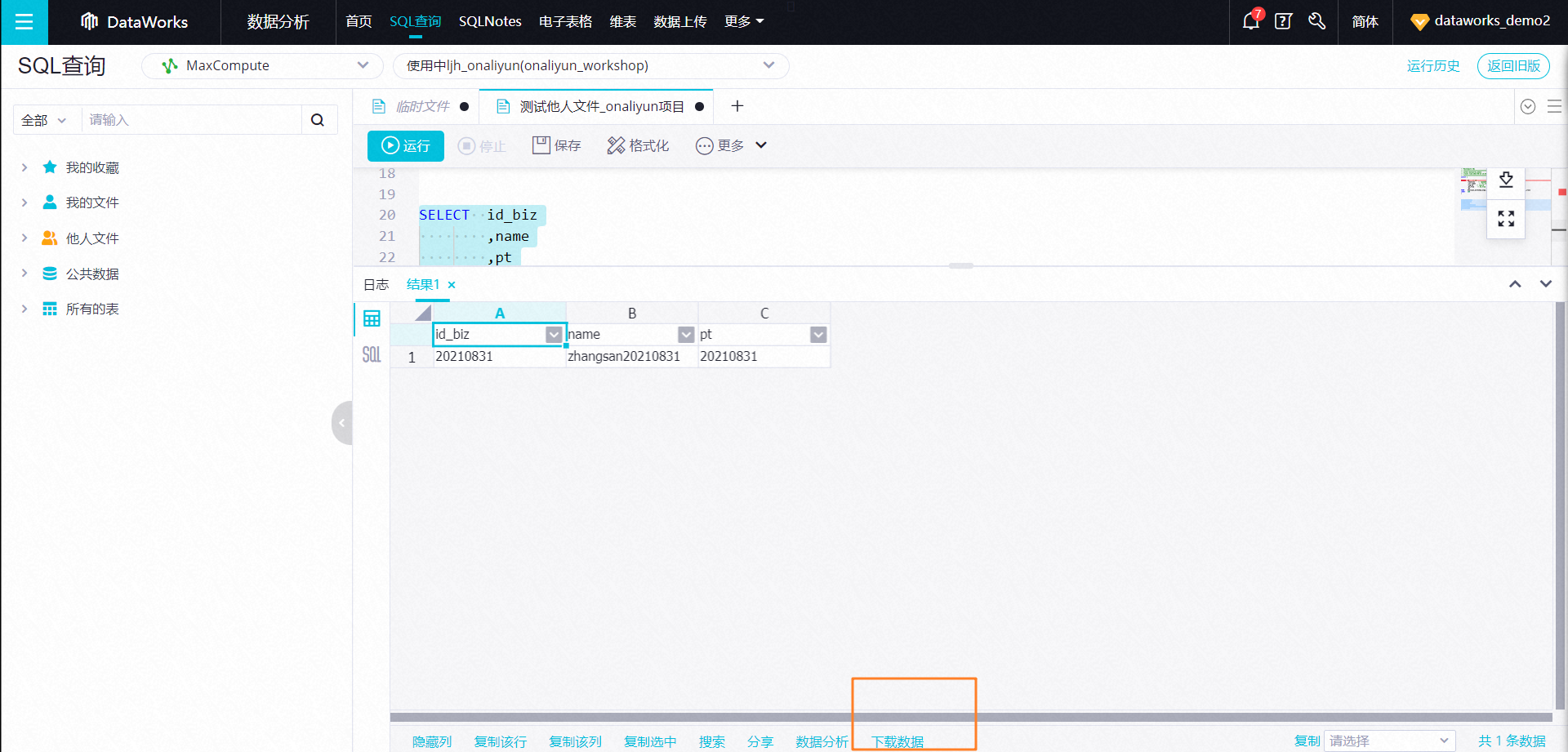Expand the 他人文件 tree node
The width and height of the screenshot is (1568, 752).
(x=24, y=238)
